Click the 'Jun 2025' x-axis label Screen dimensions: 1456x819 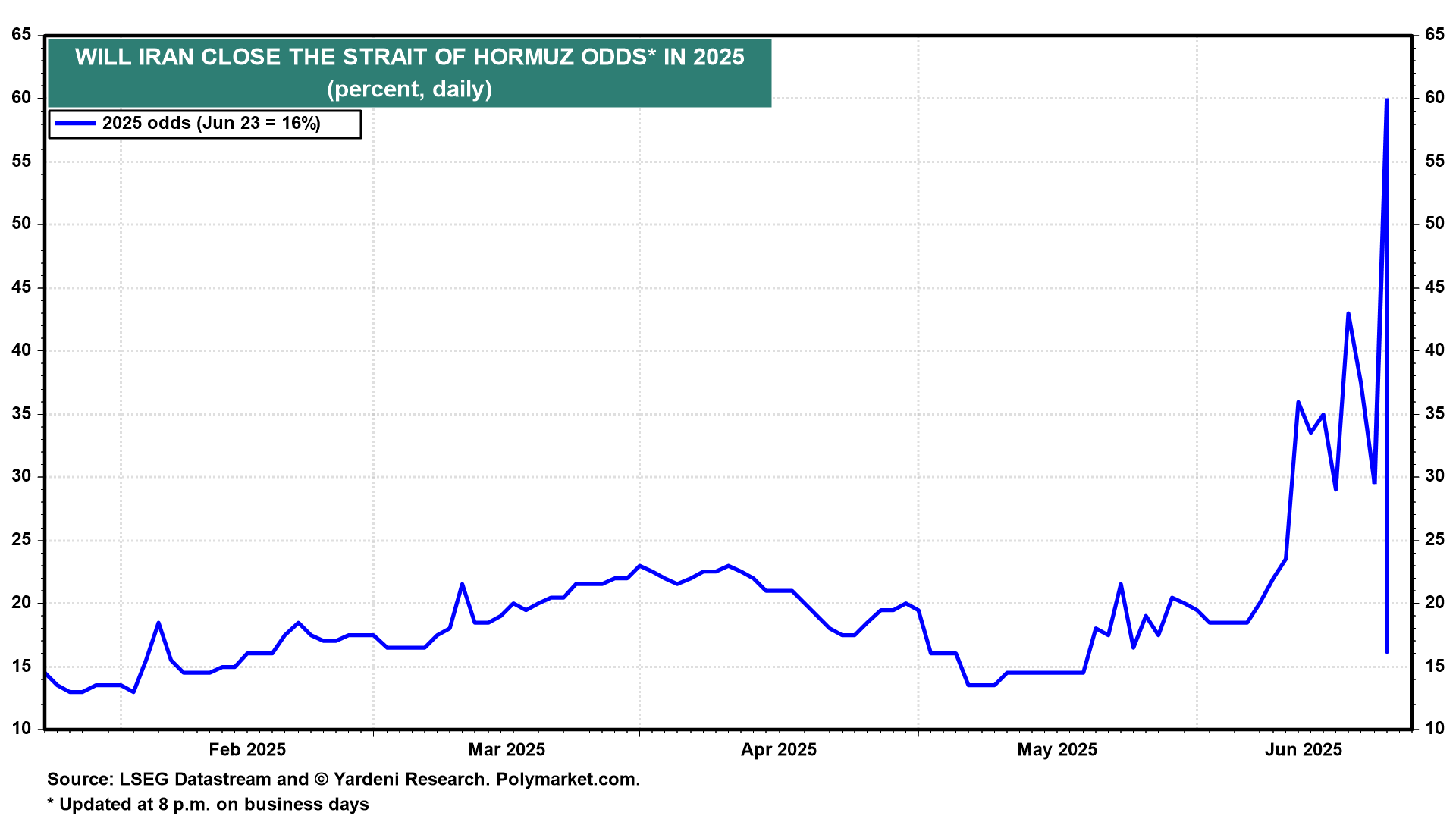1304,750
